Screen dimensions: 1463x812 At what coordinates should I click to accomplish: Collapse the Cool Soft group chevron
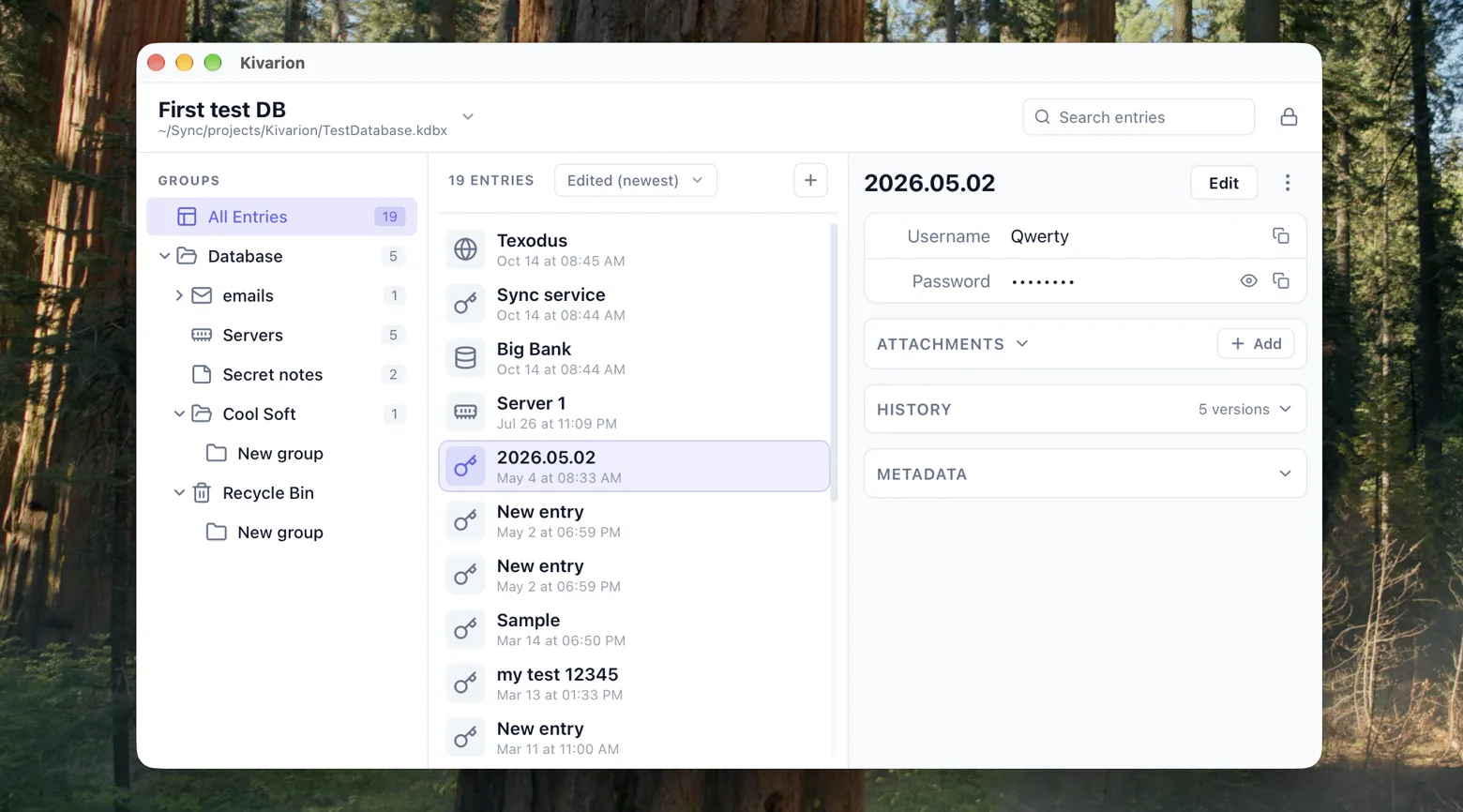pos(179,414)
